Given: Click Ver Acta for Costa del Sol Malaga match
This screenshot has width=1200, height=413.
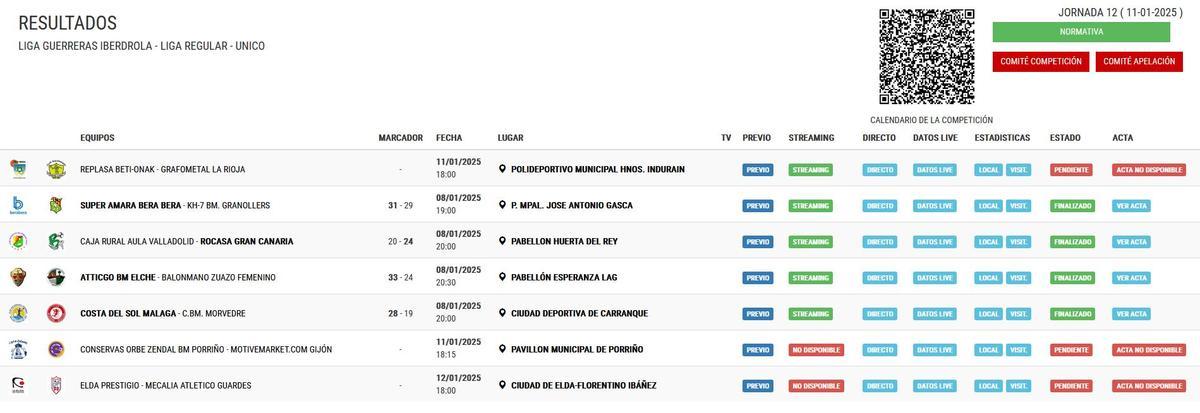Looking at the screenshot, I should click(x=1131, y=314).
